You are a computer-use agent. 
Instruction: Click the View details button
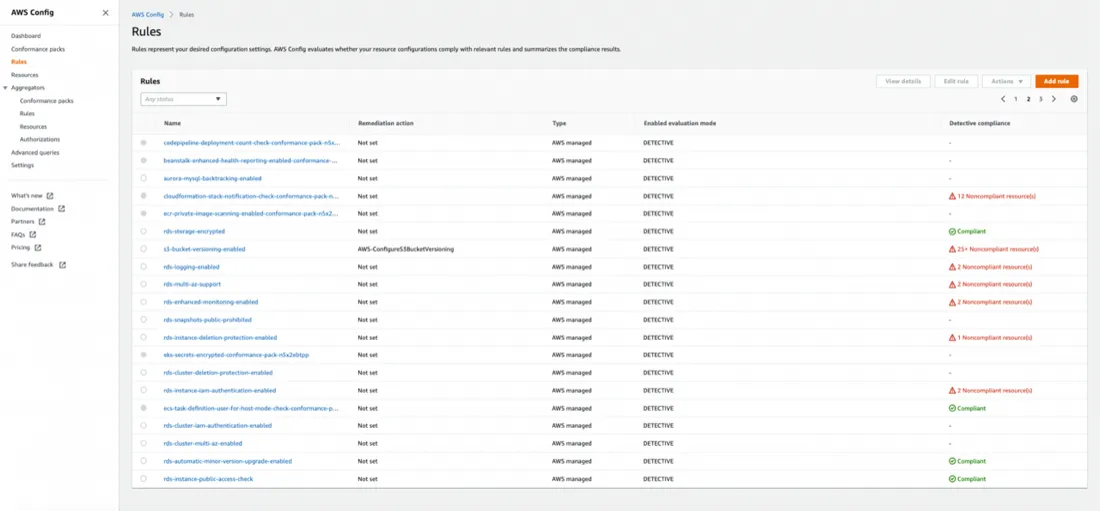coord(903,81)
